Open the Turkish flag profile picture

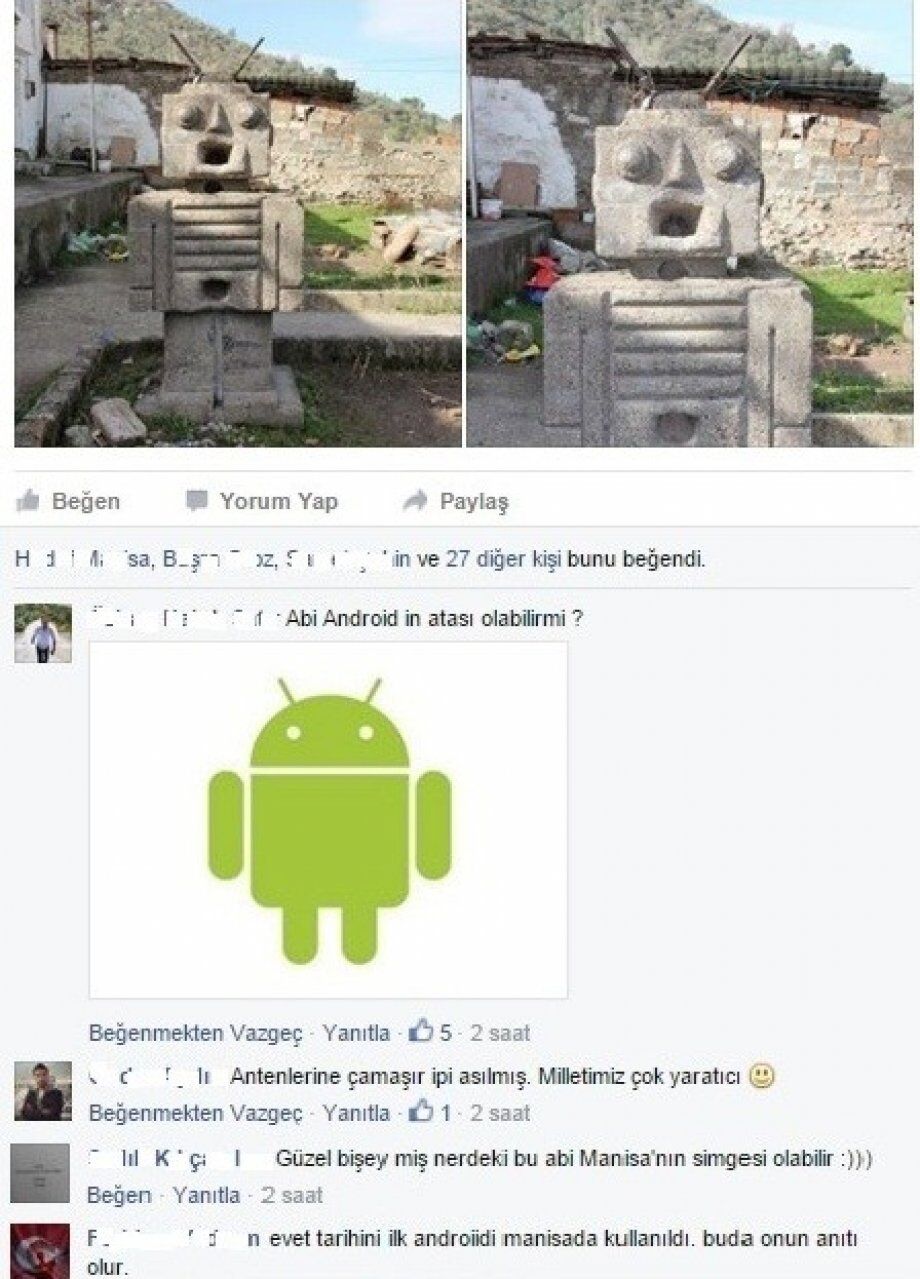point(40,1251)
